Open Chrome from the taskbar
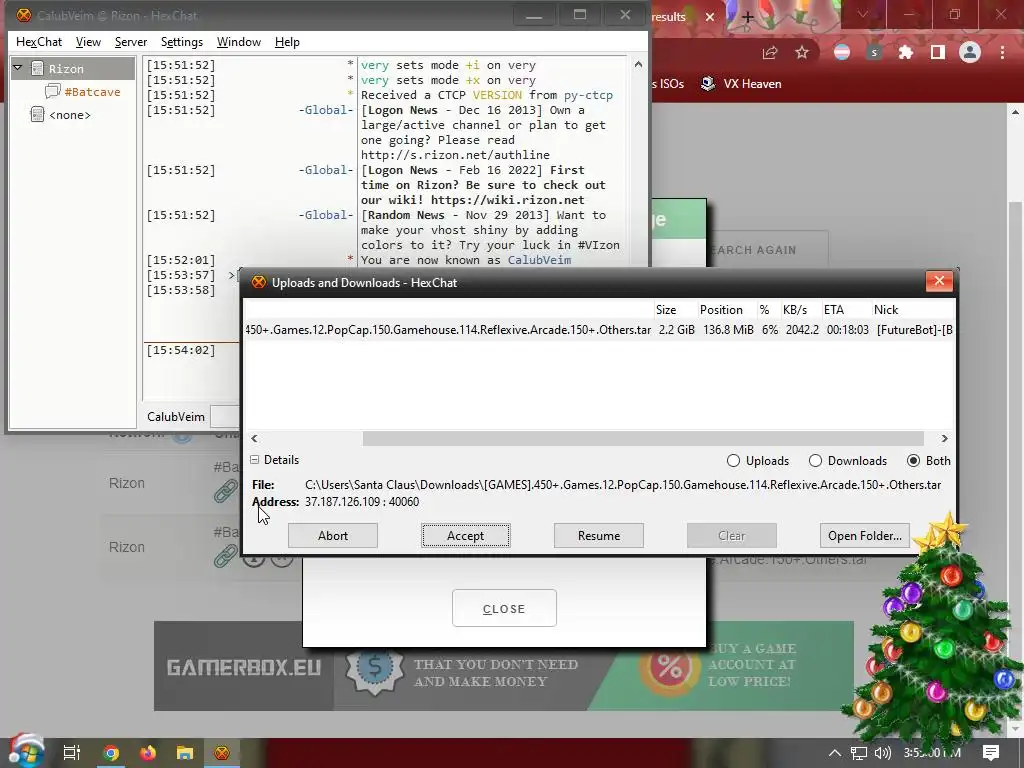The height and width of the screenshot is (768, 1024). click(x=111, y=753)
